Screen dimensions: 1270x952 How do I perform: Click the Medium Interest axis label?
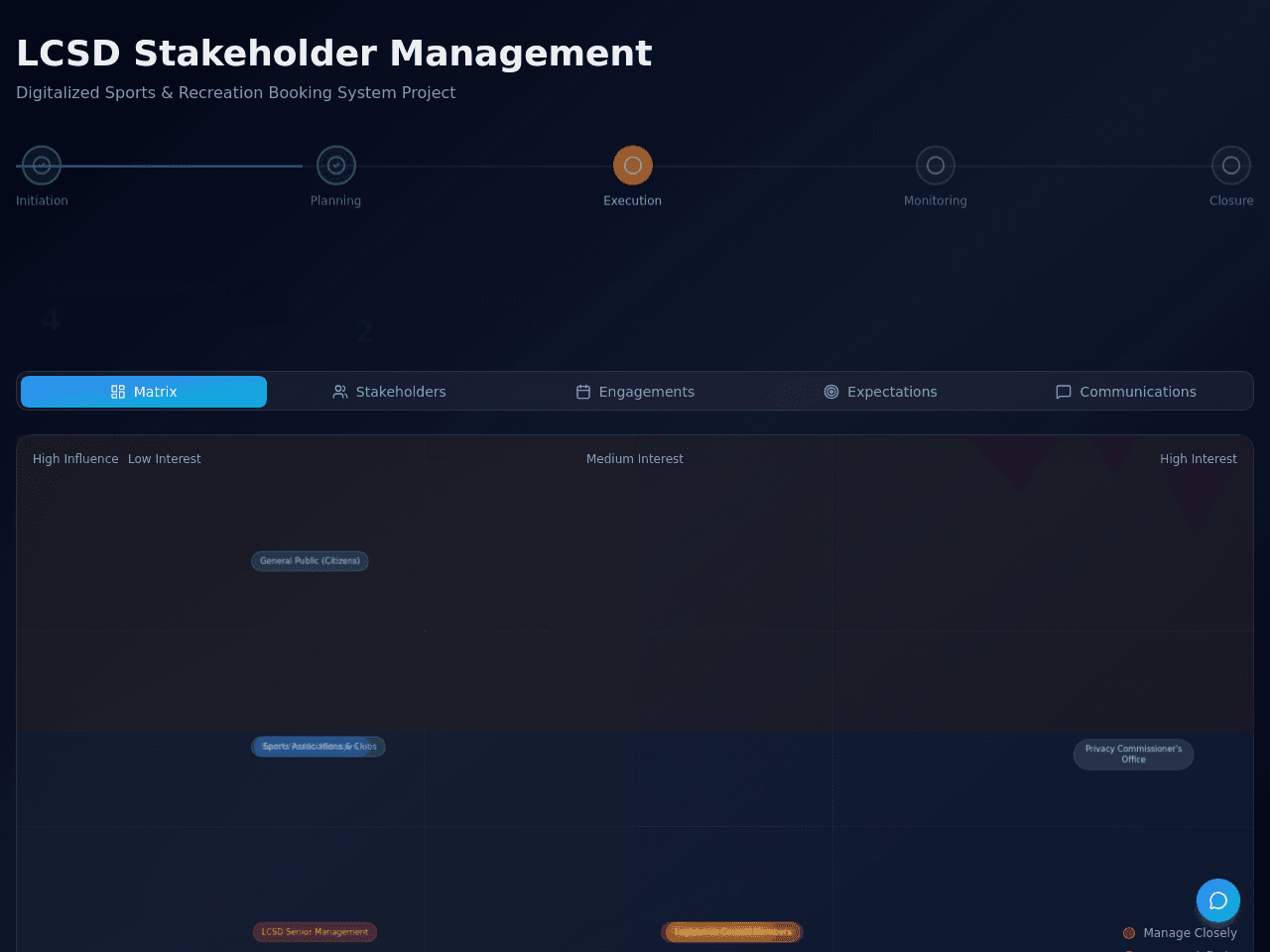[635, 459]
